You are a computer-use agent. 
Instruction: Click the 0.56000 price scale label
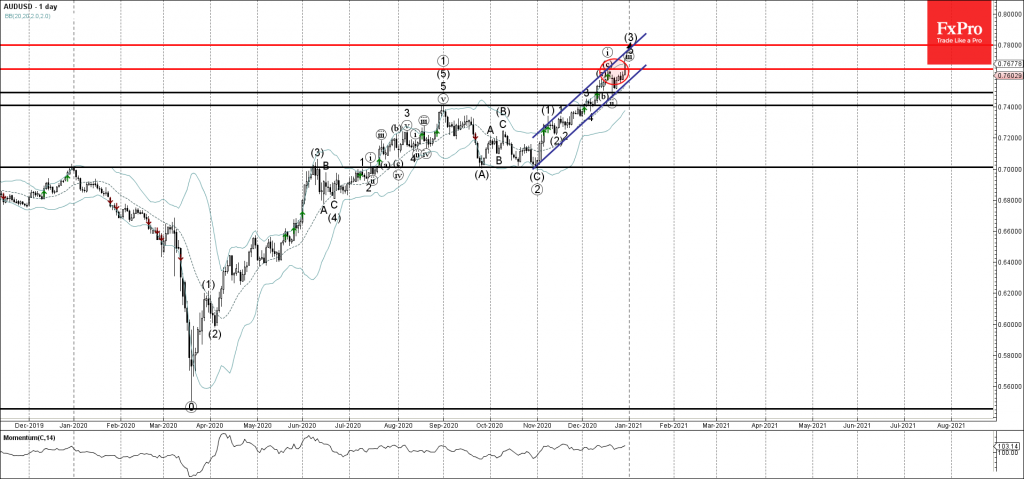pyautogui.click(x=1007, y=386)
